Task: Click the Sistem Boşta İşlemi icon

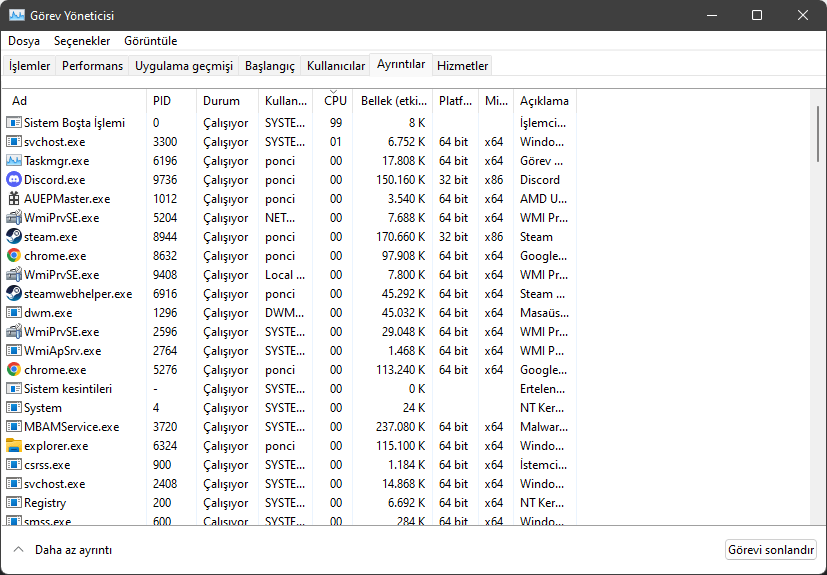Action: coord(14,123)
